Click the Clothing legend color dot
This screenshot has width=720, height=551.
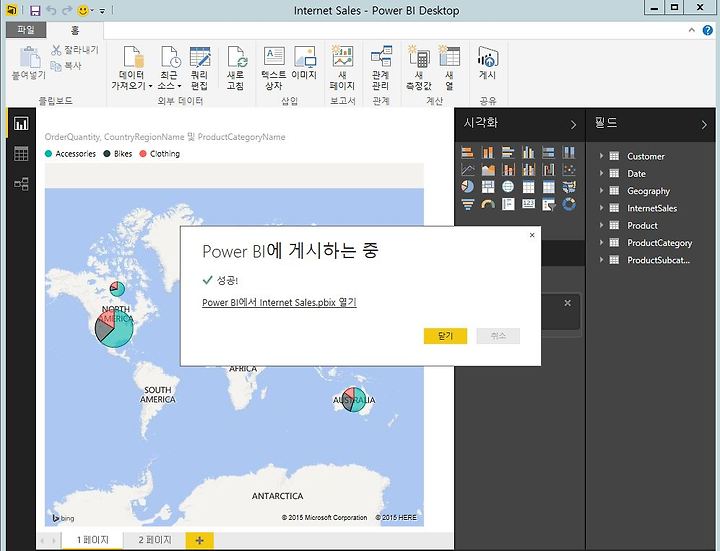(143, 154)
